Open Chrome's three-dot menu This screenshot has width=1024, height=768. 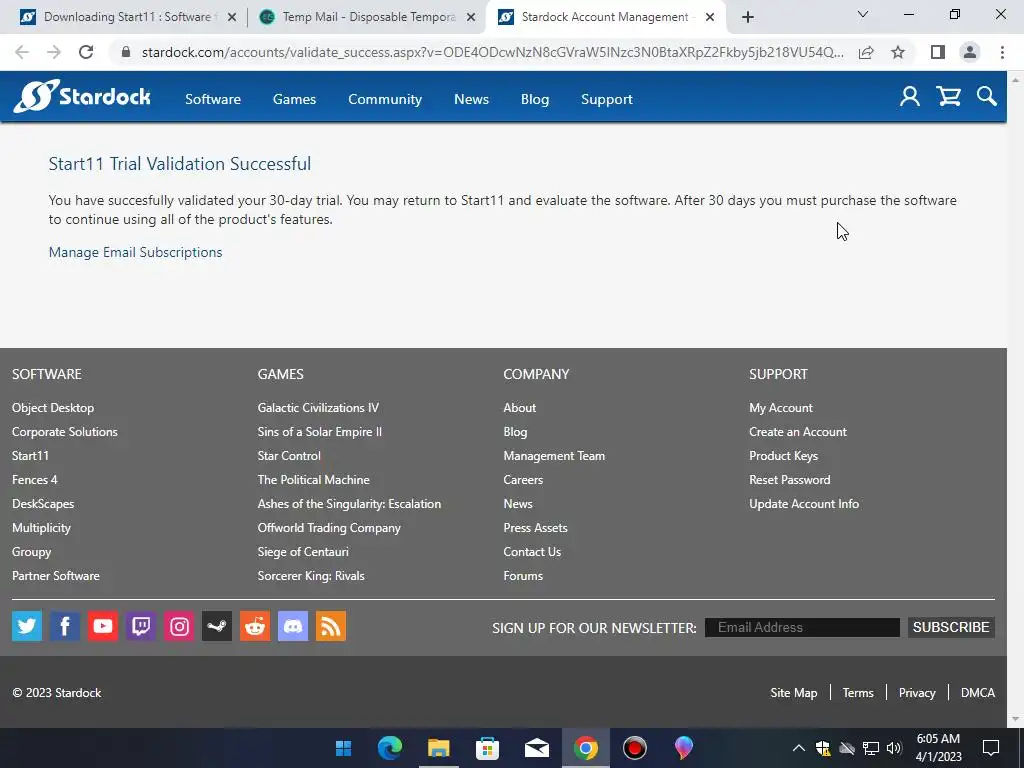point(1002,52)
